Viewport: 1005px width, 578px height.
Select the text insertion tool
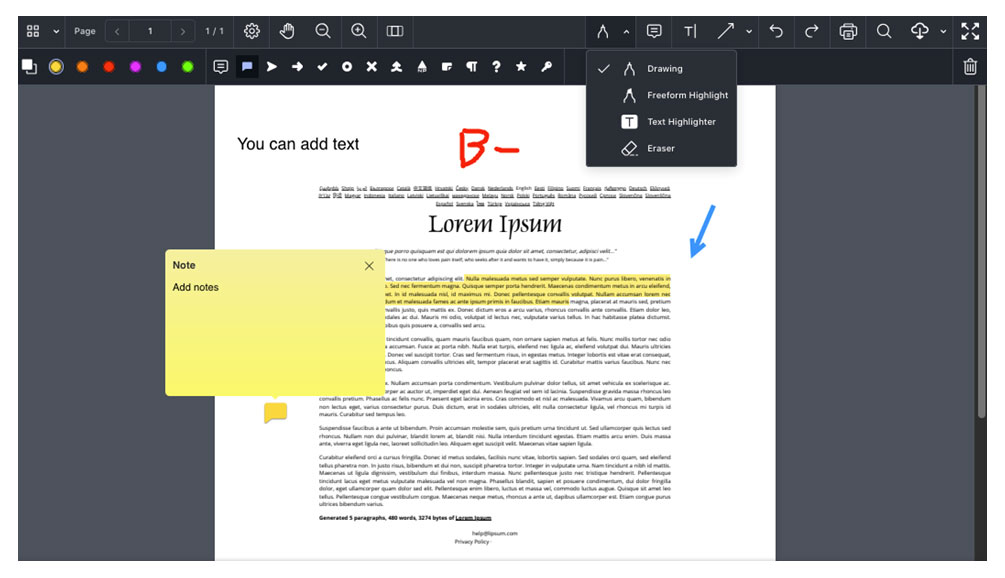click(x=689, y=31)
